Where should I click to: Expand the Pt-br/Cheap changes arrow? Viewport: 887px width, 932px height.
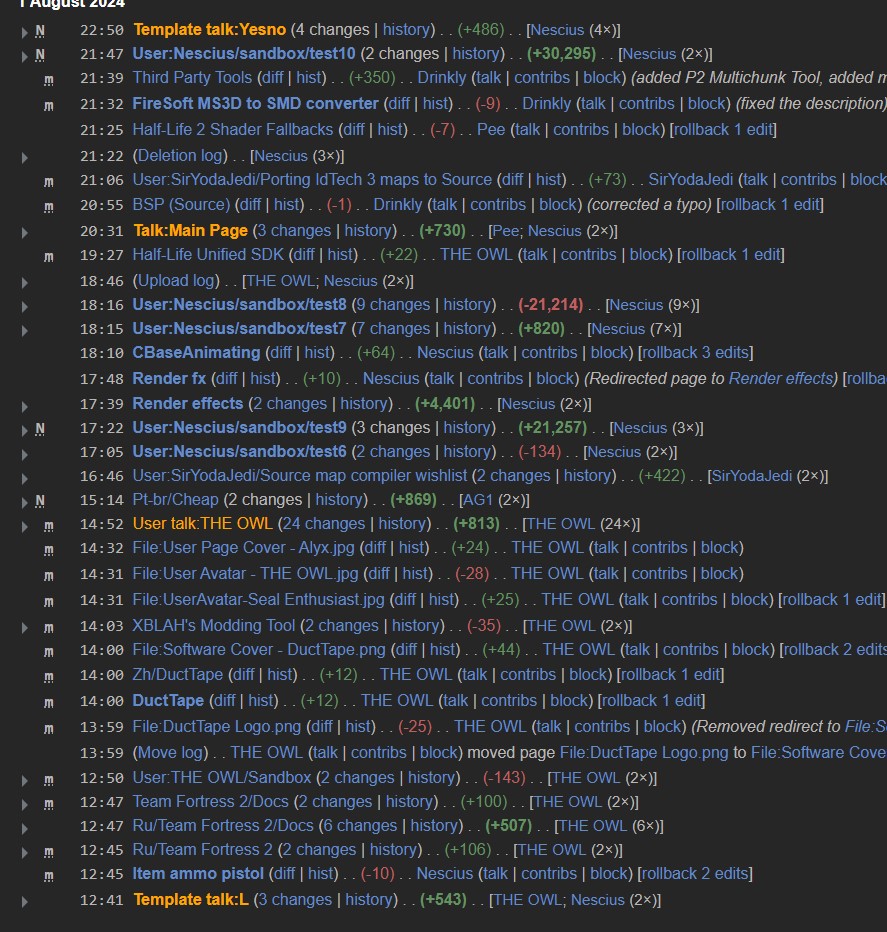pyautogui.click(x=24, y=502)
